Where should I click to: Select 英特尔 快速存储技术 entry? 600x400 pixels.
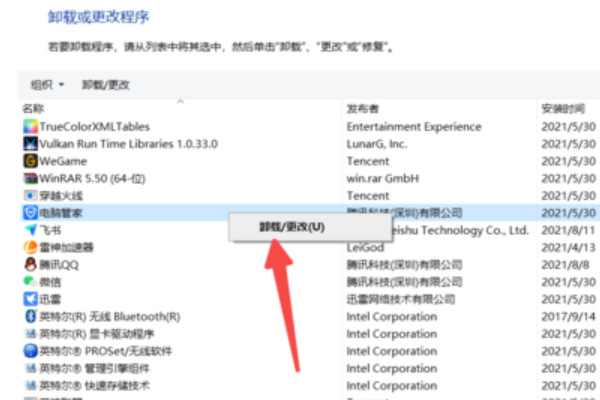click(95, 385)
